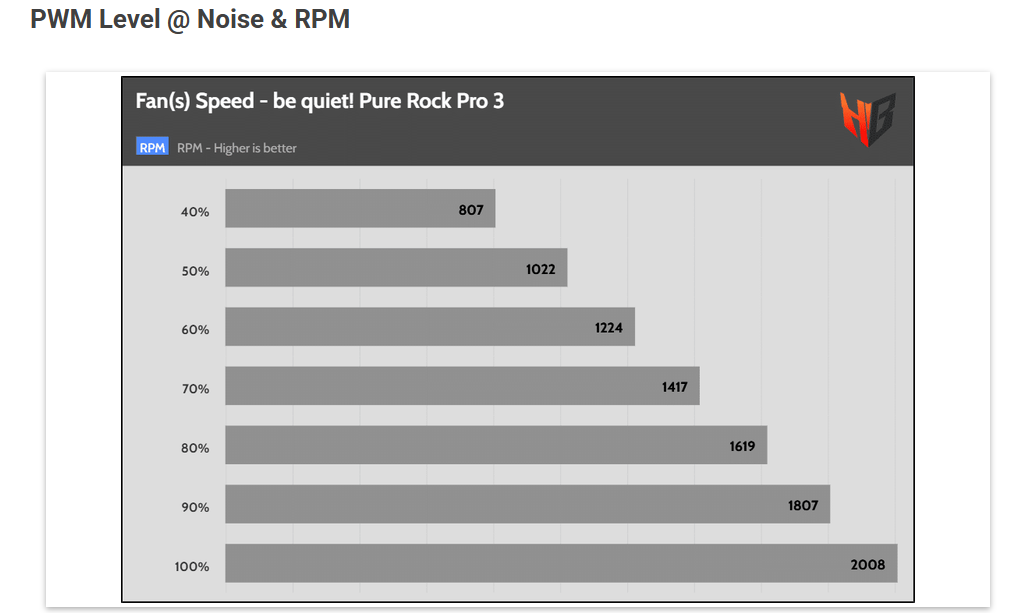Click the 60% axis label

click(195, 329)
